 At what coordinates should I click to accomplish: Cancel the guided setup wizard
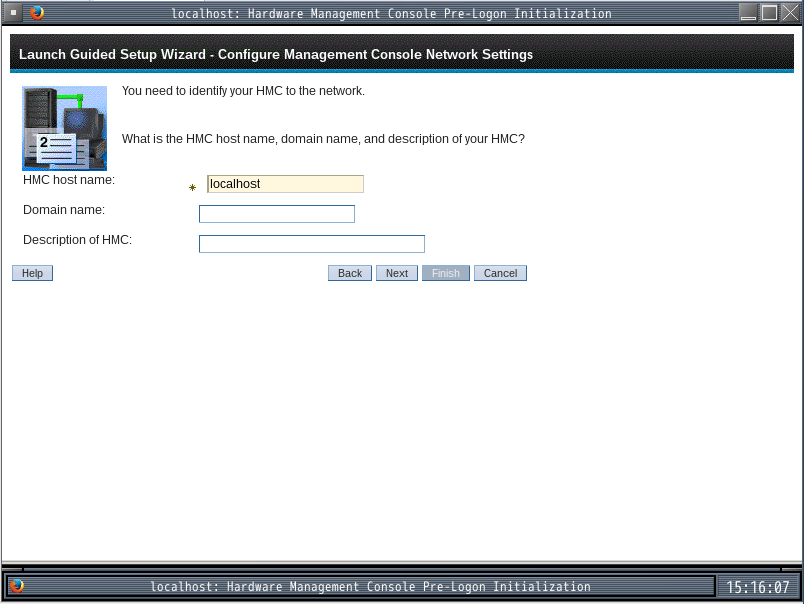point(500,273)
